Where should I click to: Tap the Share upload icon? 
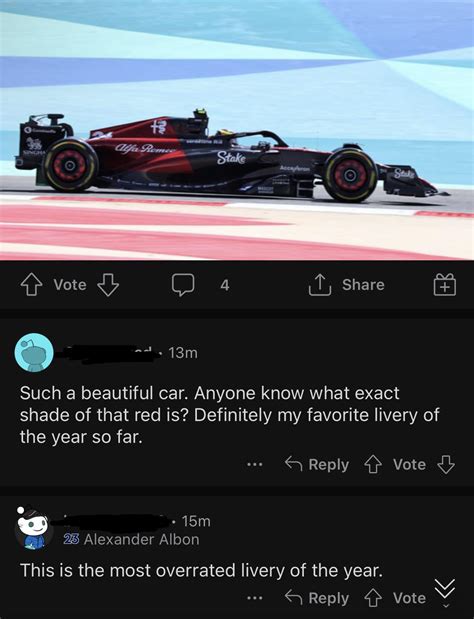[318, 285]
